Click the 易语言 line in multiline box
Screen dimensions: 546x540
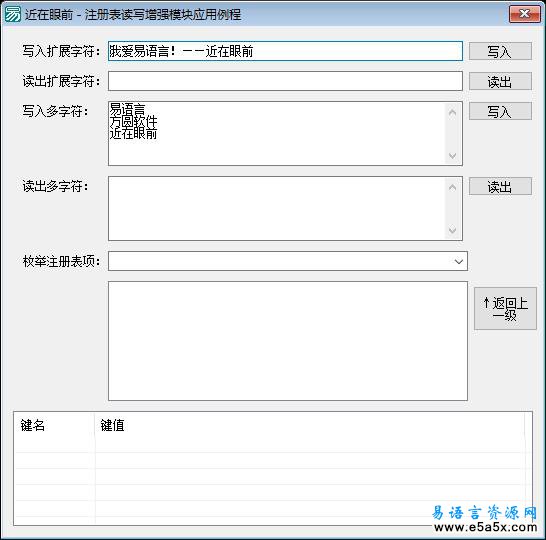point(127,109)
